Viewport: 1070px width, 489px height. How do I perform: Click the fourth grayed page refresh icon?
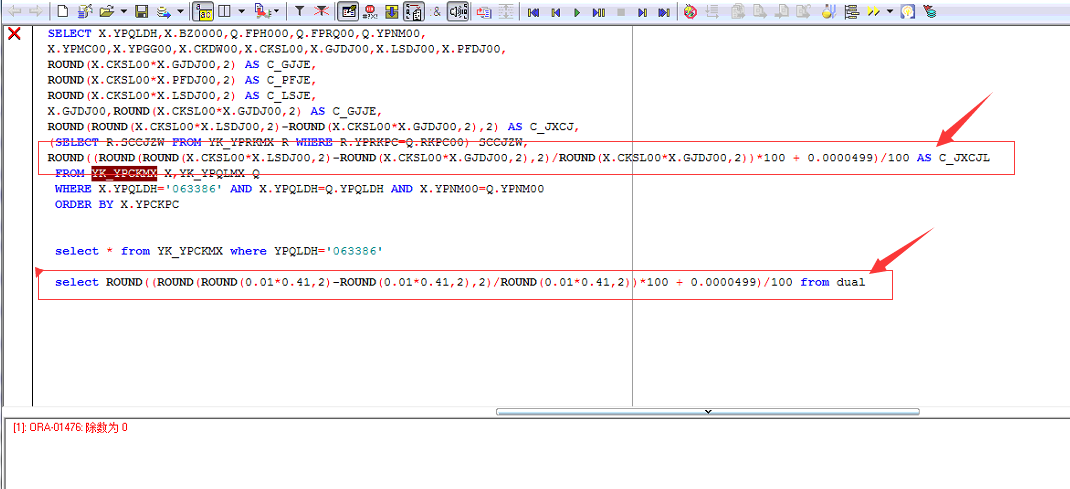click(x=804, y=11)
